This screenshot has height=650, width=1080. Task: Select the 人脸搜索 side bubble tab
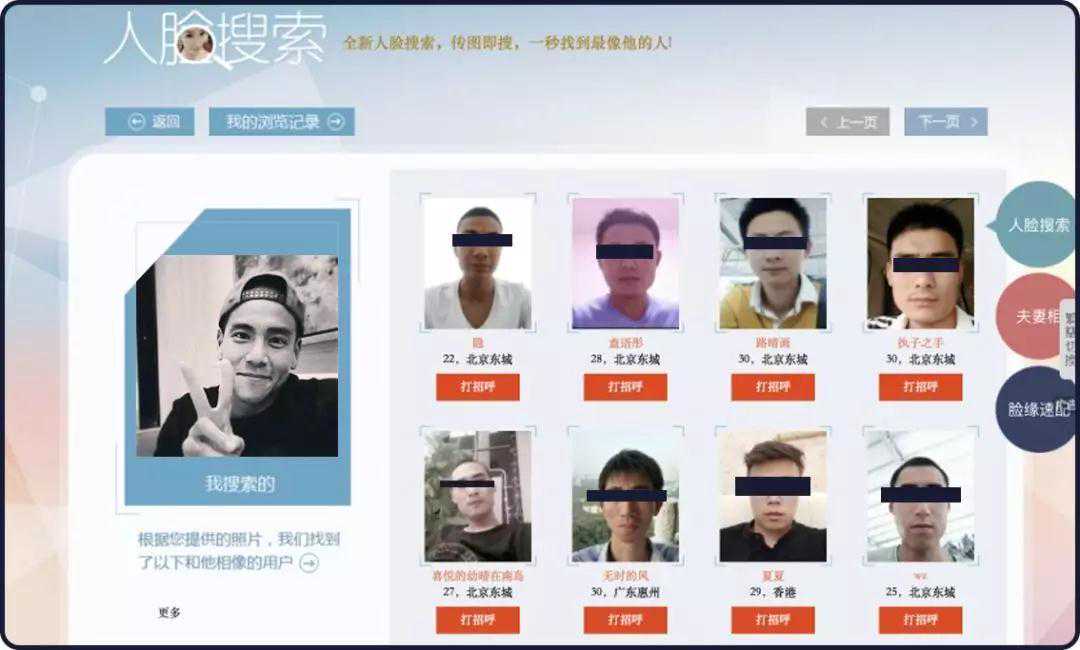point(1037,224)
